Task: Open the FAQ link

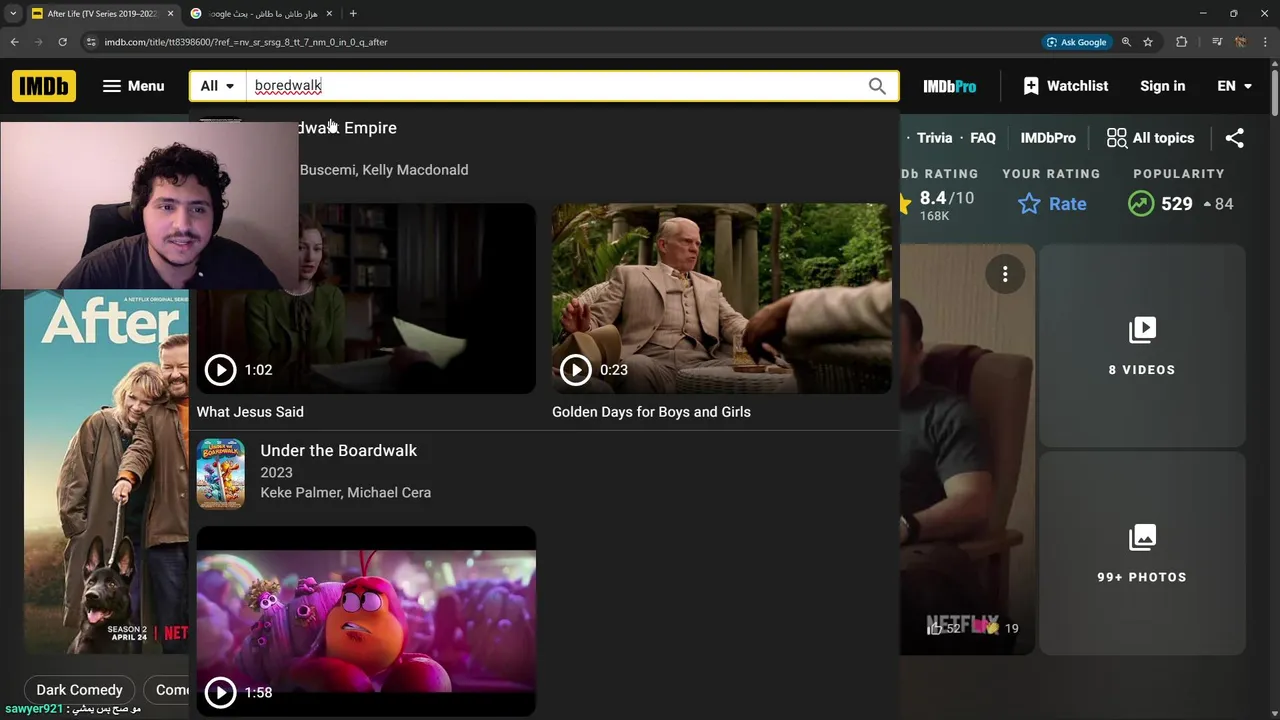Action: (983, 138)
